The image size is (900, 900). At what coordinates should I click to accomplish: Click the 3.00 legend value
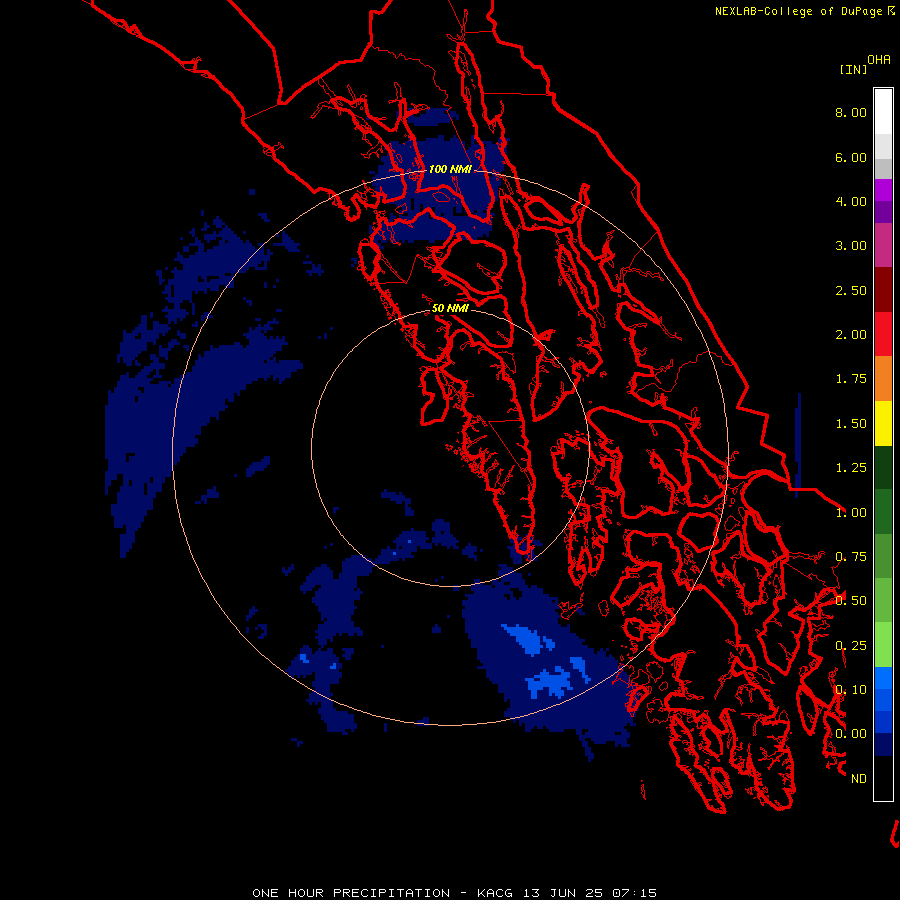point(851,246)
